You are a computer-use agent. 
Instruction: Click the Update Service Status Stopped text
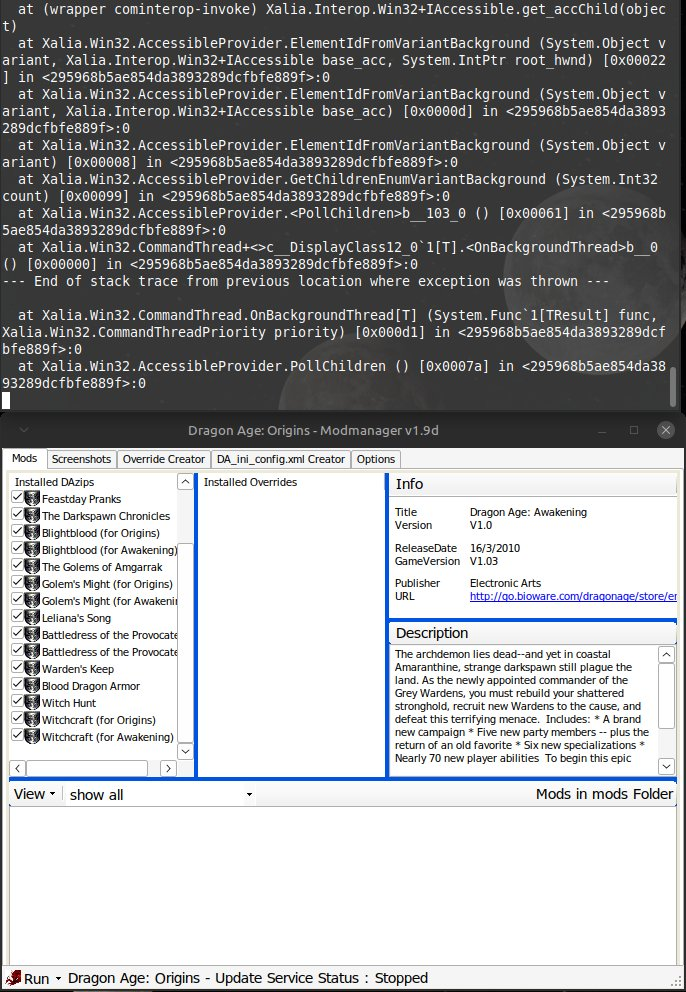[248, 978]
